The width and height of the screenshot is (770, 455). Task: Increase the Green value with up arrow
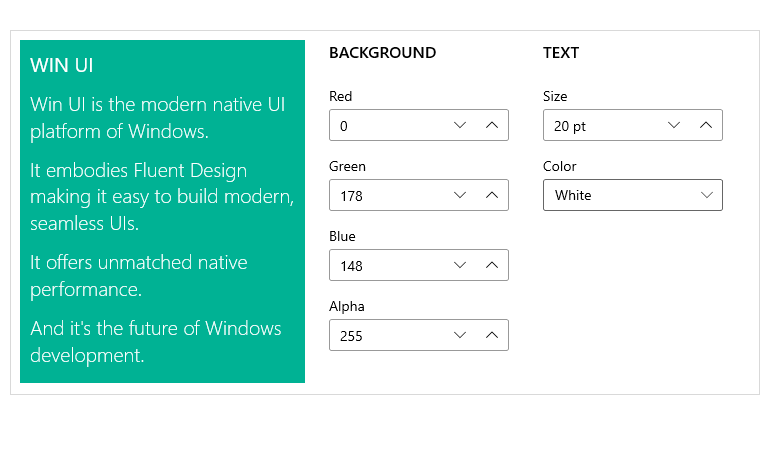pos(492,195)
